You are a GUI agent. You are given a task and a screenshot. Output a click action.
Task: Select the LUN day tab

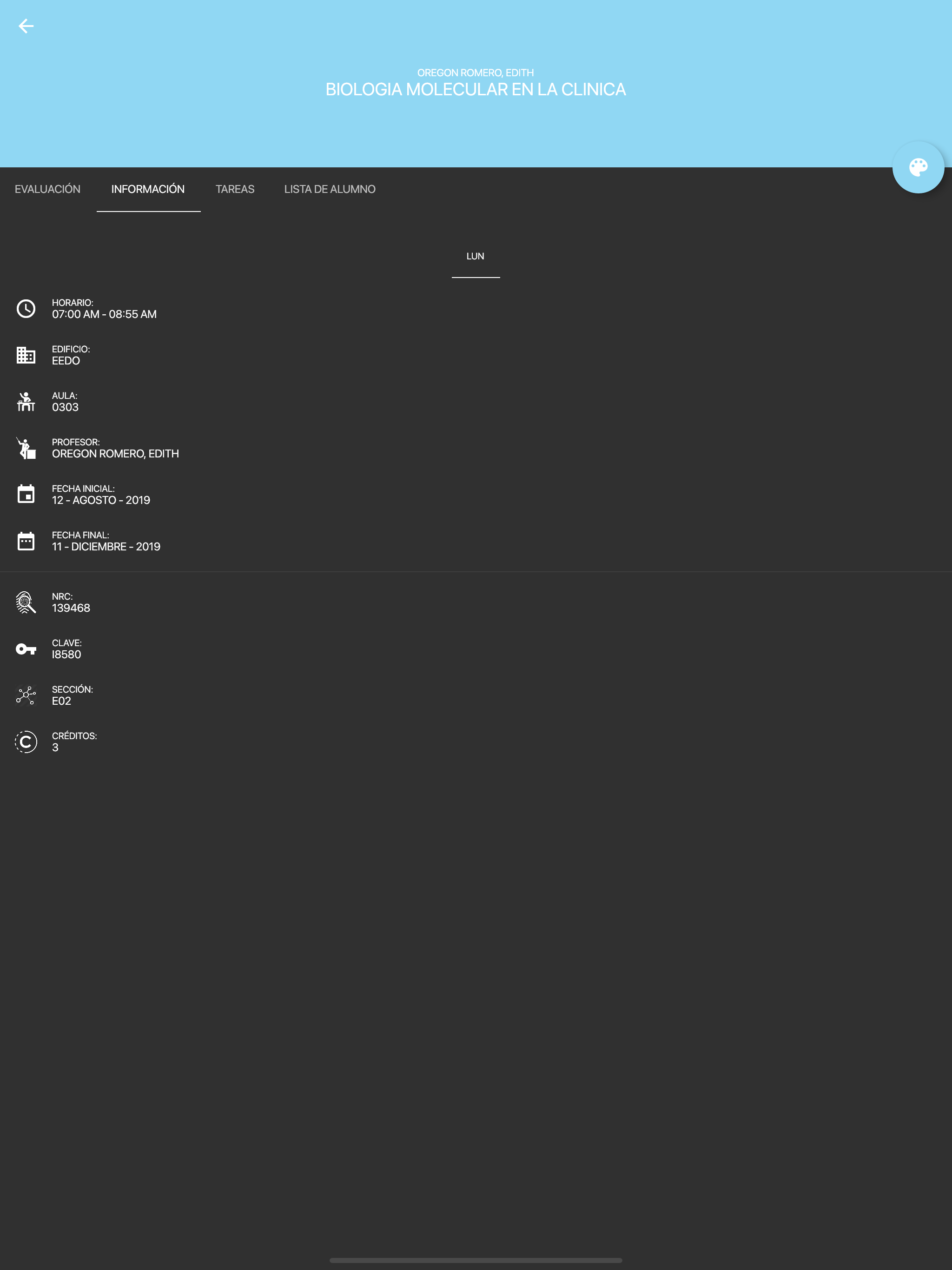[476, 257]
